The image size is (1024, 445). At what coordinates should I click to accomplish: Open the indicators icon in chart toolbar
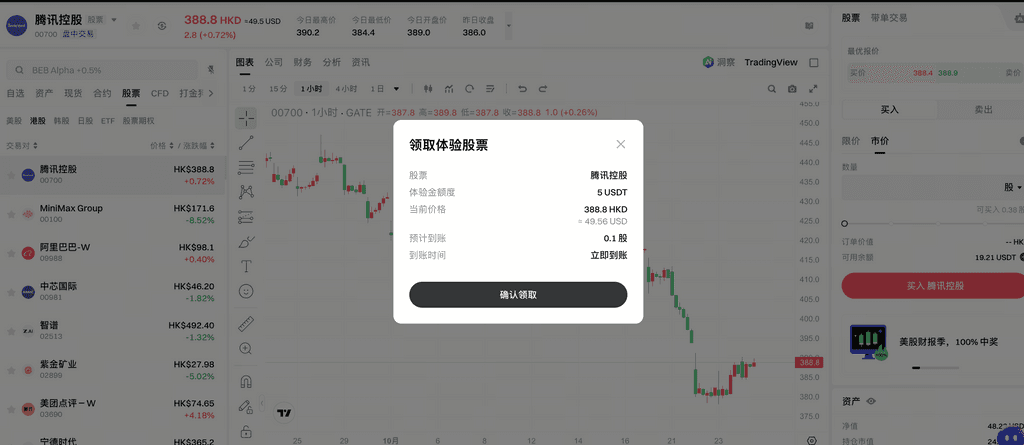449,88
